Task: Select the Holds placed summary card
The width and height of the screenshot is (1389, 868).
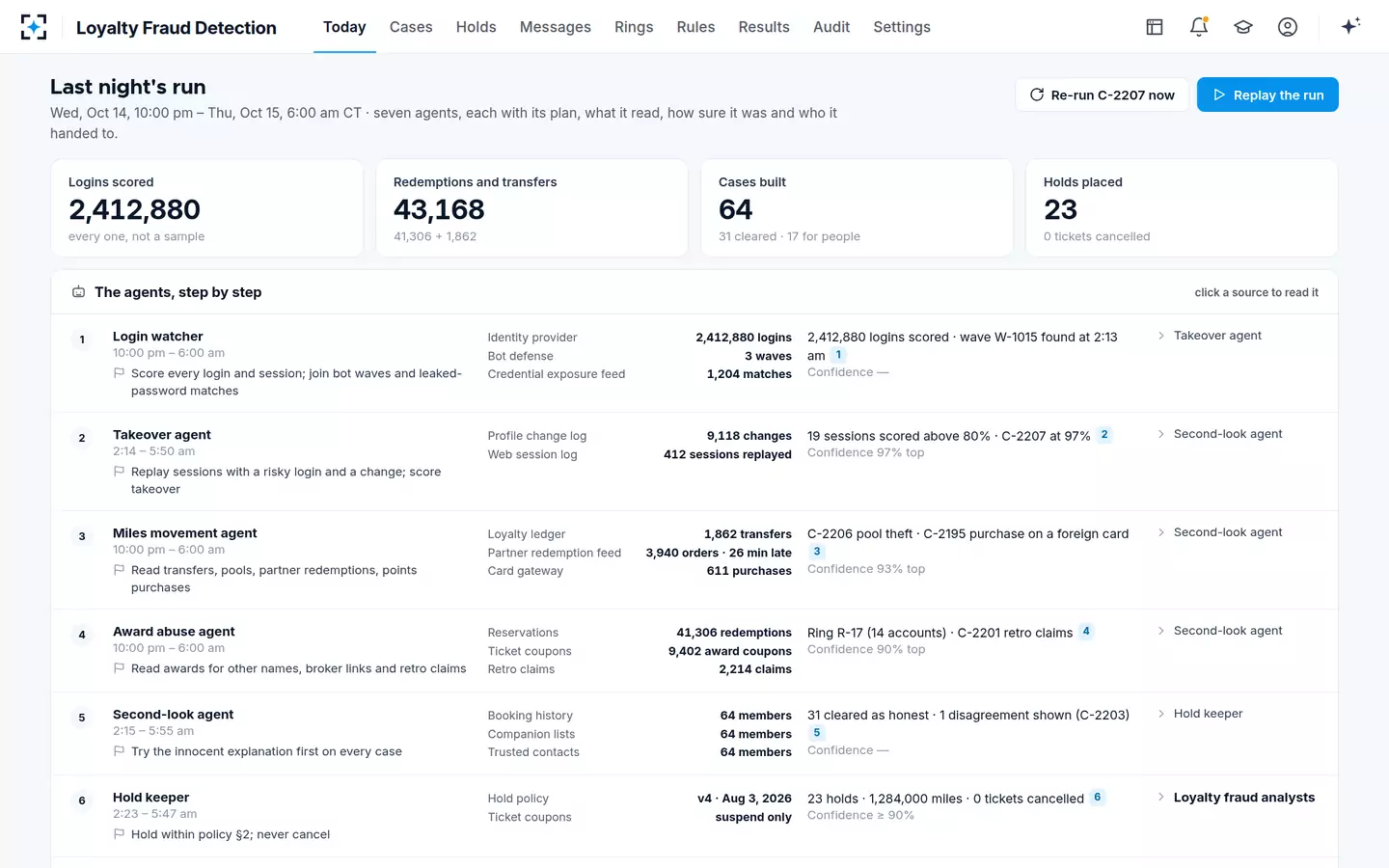Action: point(1182,208)
